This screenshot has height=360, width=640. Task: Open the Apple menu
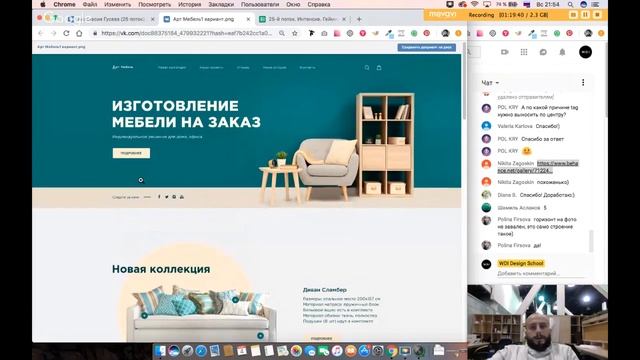[43, 4]
